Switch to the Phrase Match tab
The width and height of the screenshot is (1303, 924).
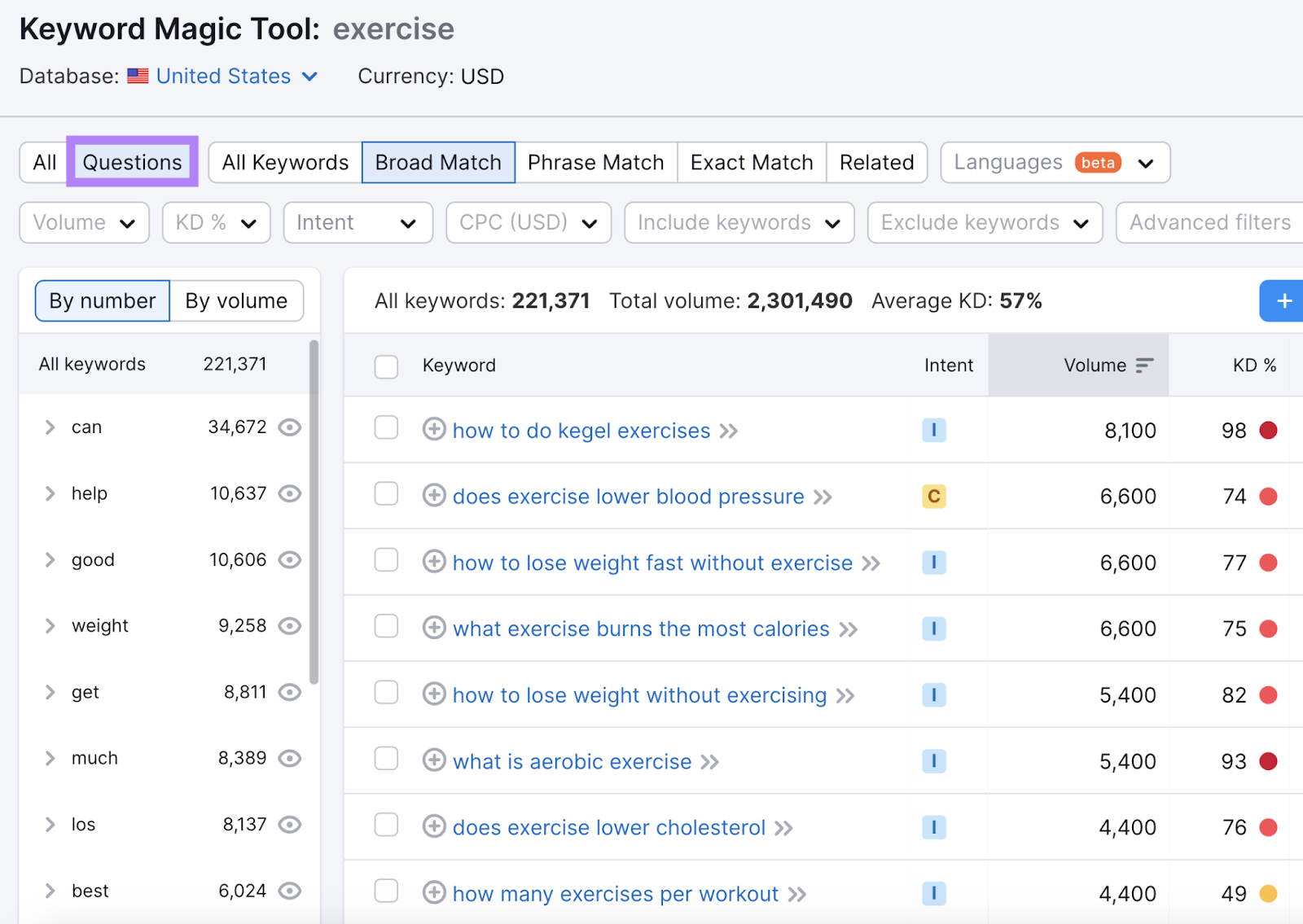tap(595, 162)
